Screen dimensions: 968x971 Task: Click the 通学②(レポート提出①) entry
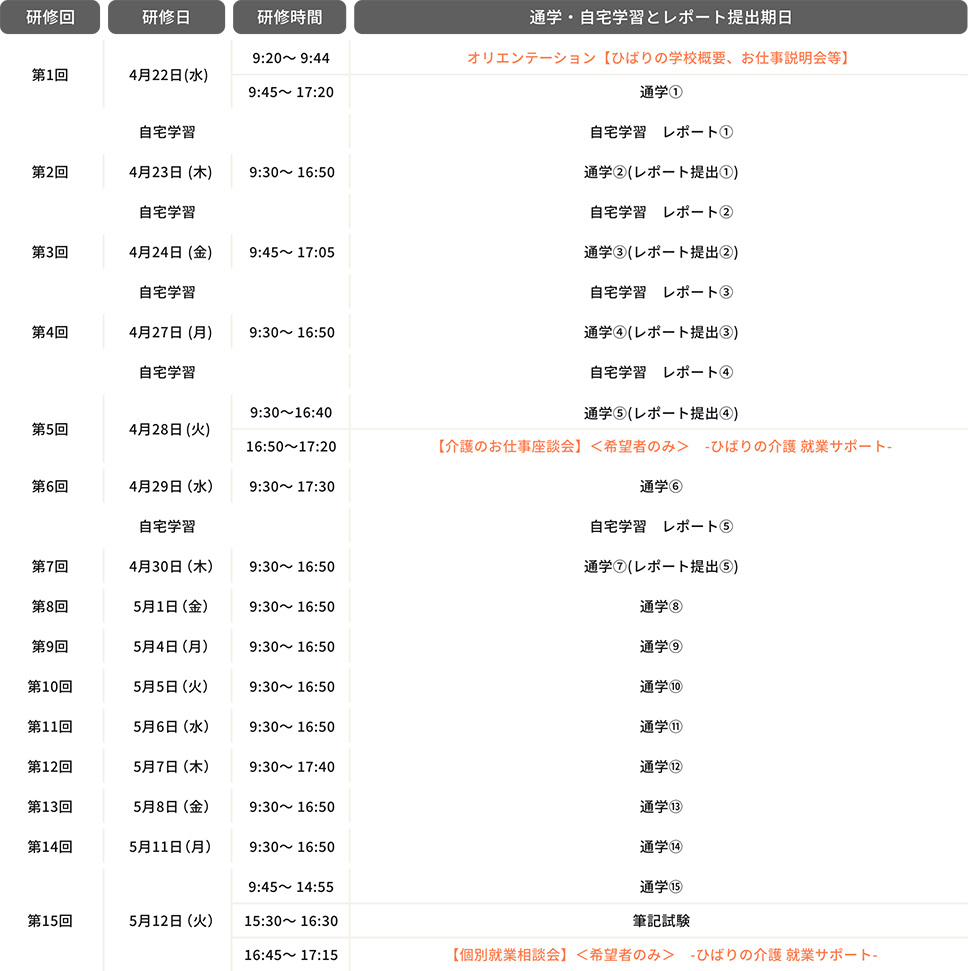pyautogui.click(x=661, y=172)
